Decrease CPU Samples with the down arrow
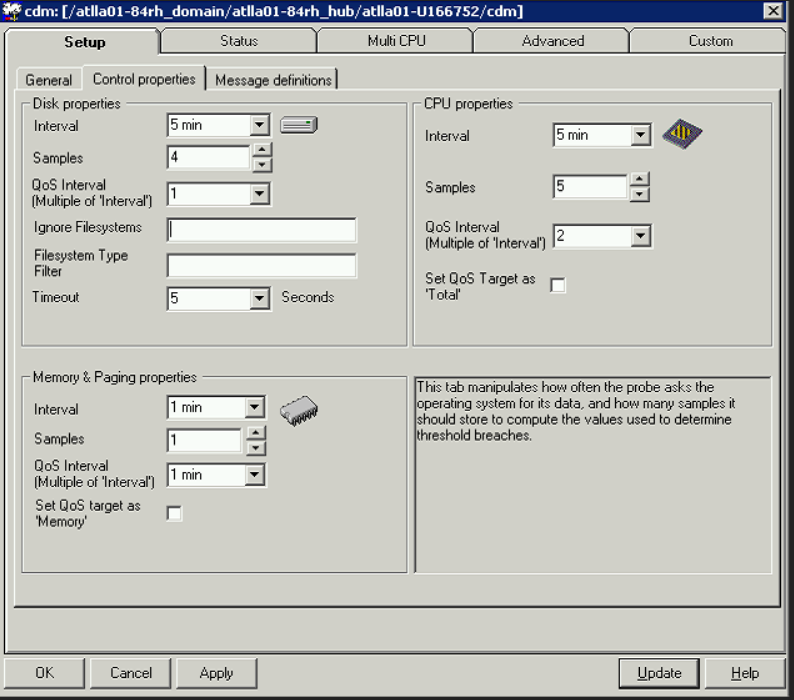This screenshot has width=794, height=700. [640, 195]
